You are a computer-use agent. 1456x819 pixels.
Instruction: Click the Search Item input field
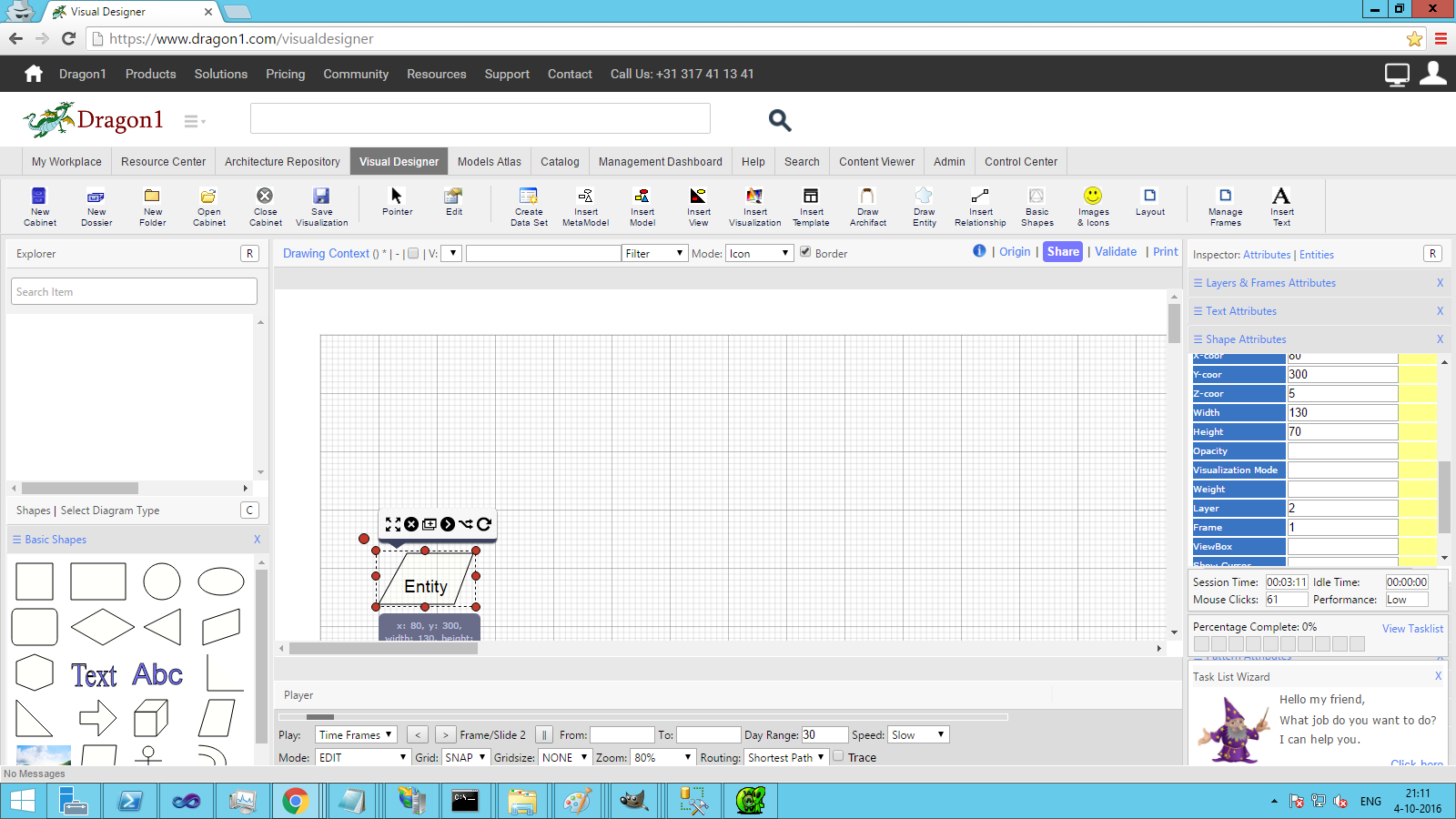tap(135, 291)
